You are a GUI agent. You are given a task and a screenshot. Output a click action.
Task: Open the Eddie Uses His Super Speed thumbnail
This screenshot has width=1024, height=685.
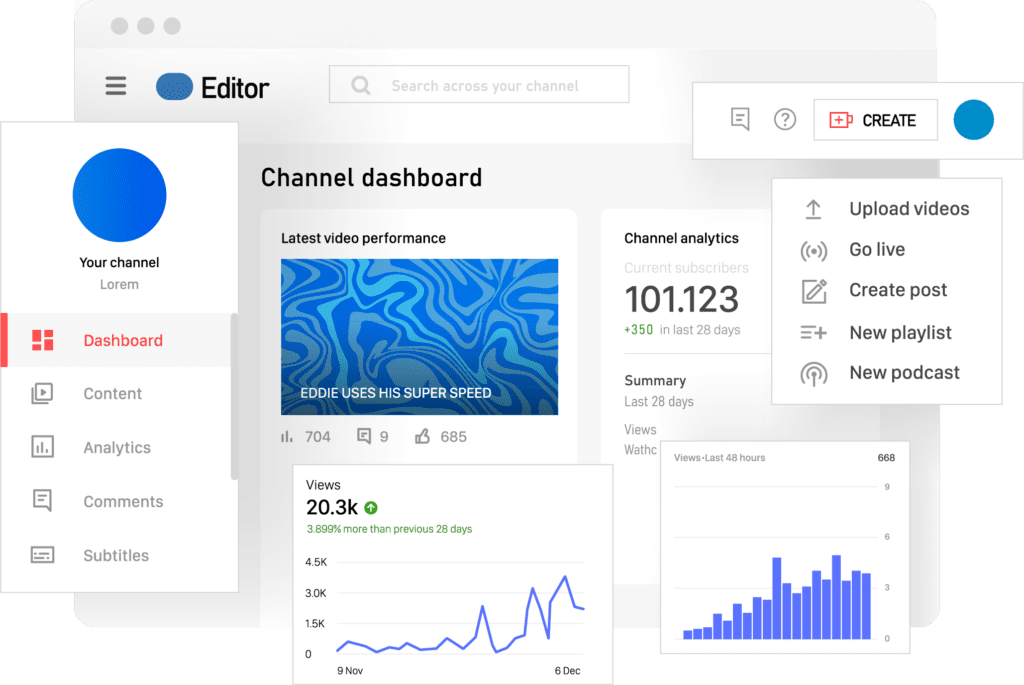pos(419,336)
